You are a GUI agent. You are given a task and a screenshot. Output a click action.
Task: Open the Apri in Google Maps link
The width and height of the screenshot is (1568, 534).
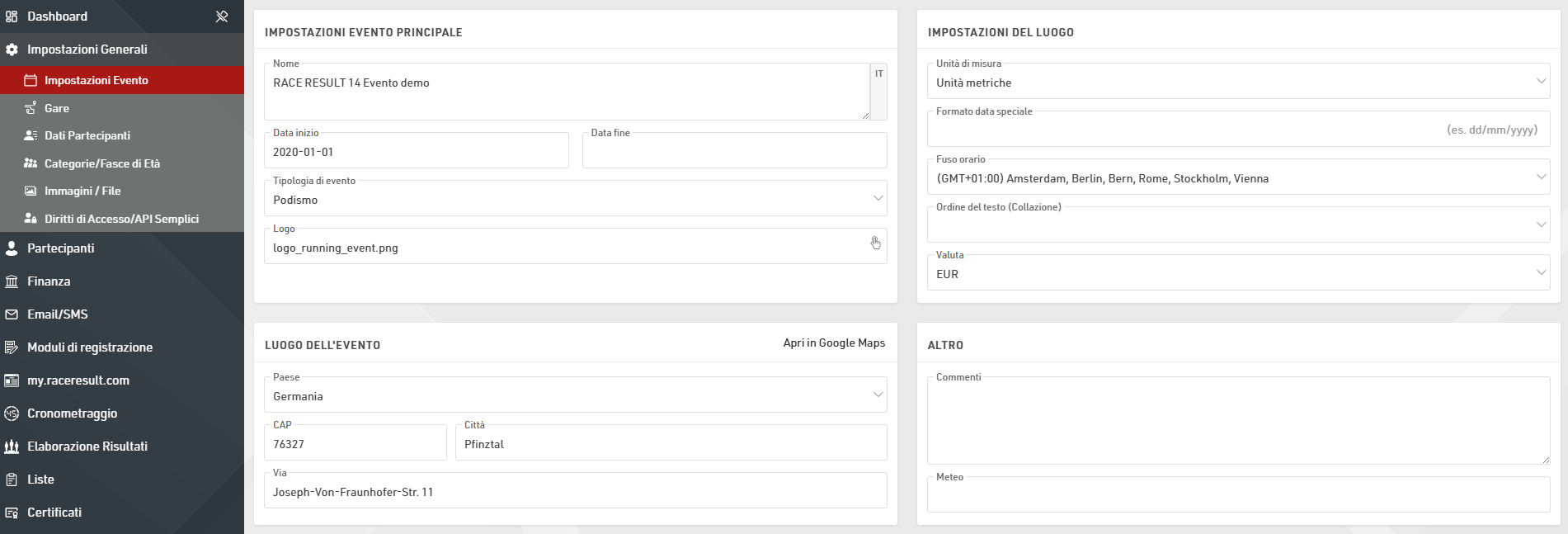point(834,343)
